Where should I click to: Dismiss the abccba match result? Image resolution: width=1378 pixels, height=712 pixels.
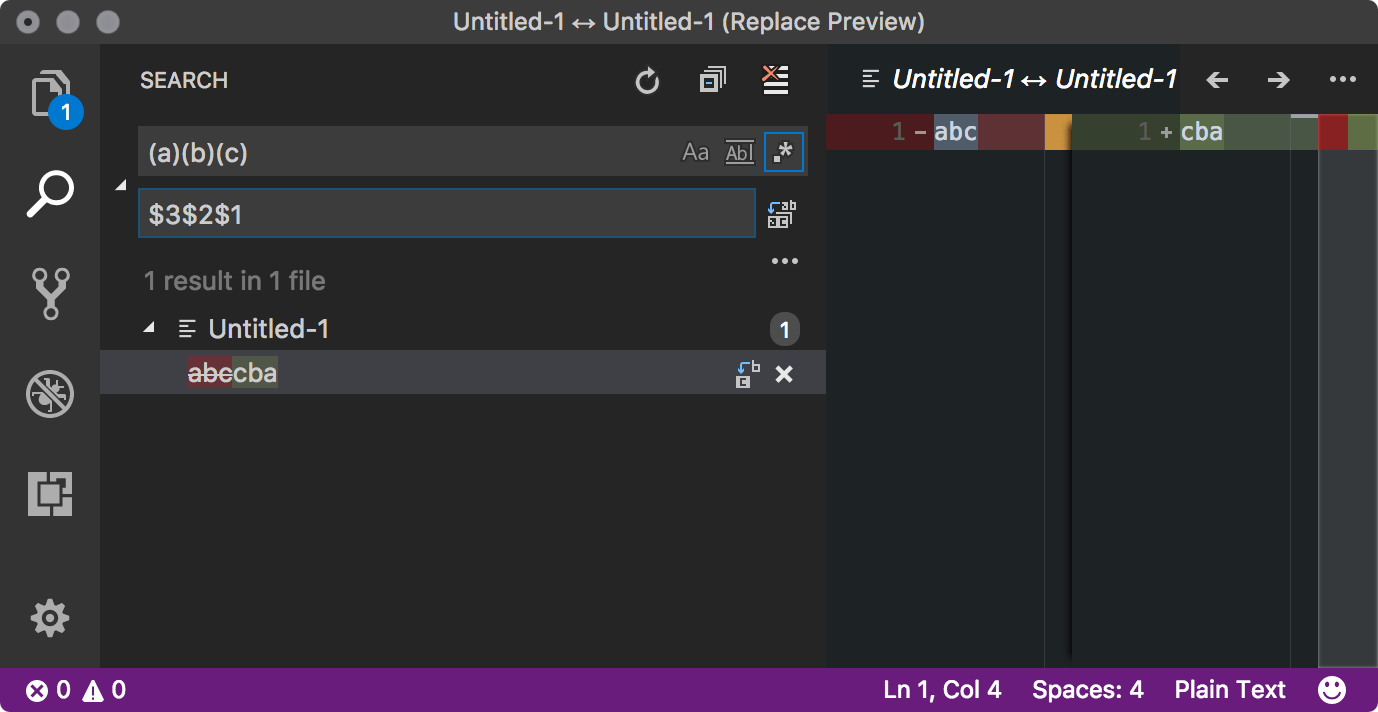click(x=784, y=373)
